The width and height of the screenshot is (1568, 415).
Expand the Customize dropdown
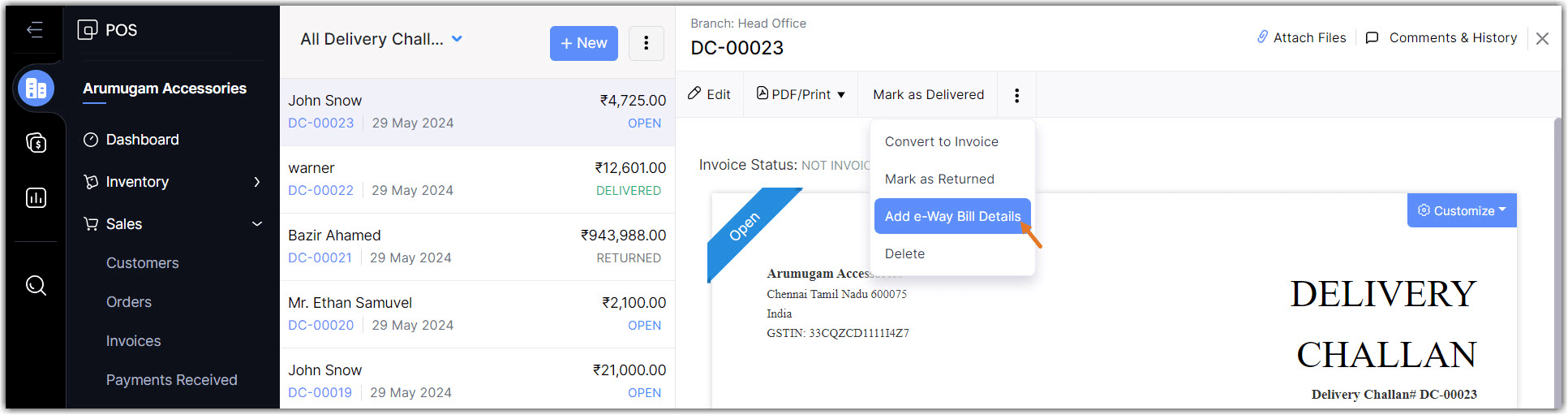(1461, 210)
